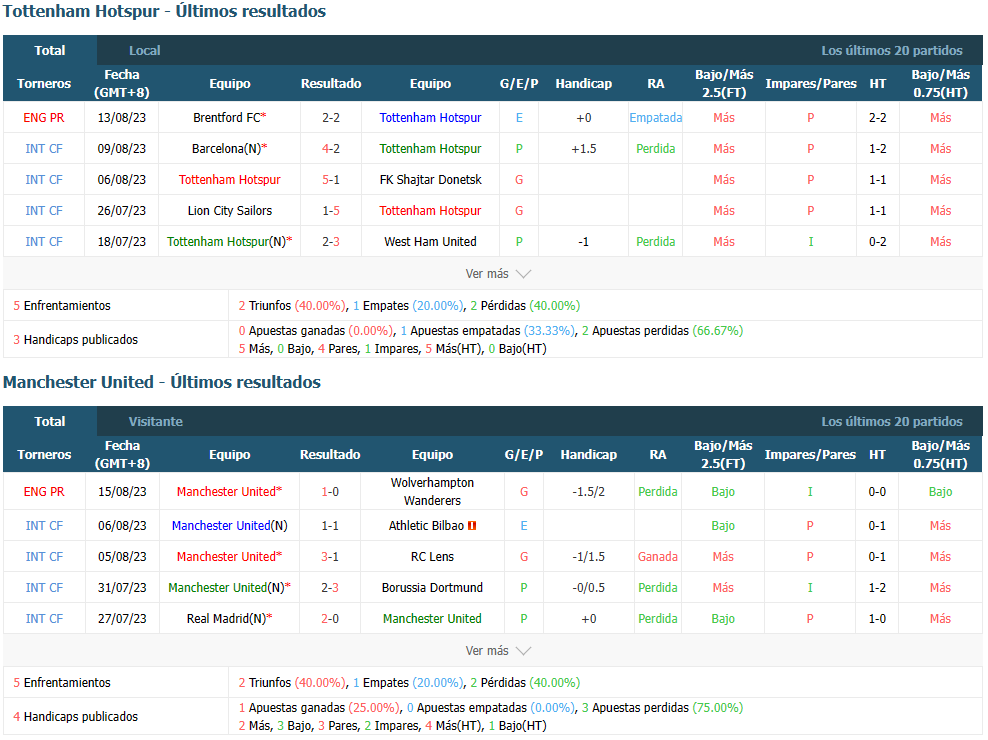
Task: Expand Ver más under Tottenham Hotspur results
Action: 498,274
